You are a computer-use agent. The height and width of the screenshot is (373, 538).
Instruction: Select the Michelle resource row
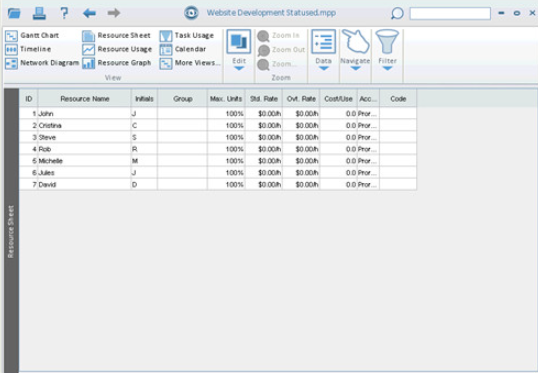click(x=218, y=161)
